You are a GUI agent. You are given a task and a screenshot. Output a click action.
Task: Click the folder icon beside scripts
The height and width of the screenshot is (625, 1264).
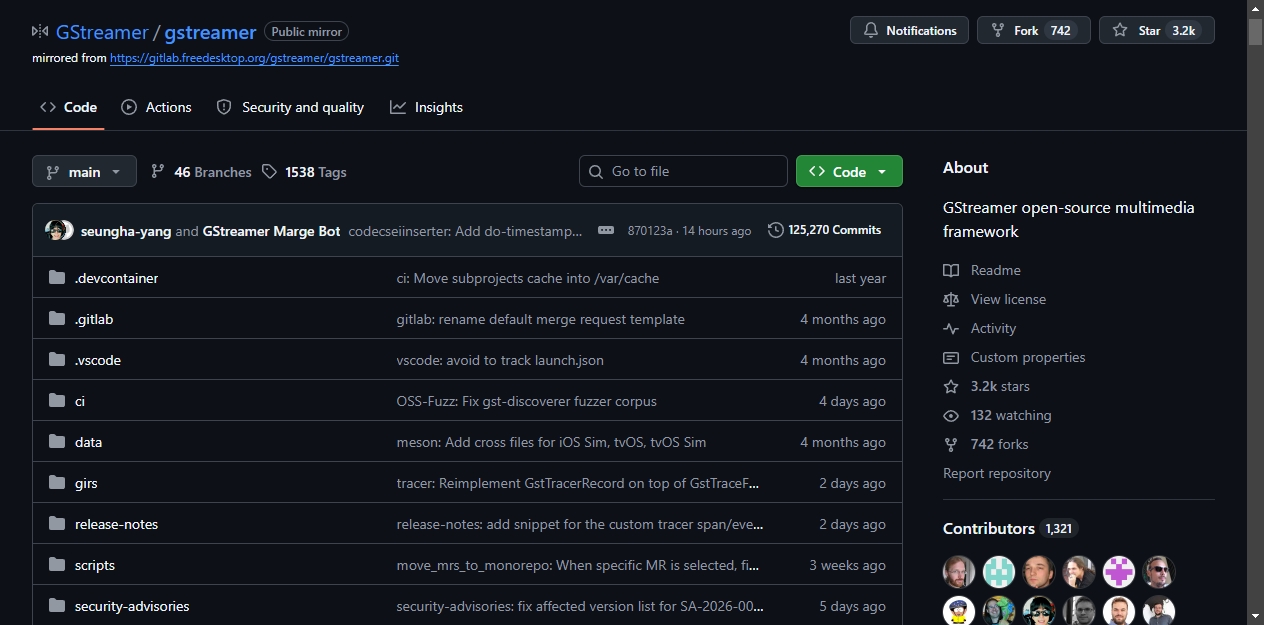(x=57, y=565)
